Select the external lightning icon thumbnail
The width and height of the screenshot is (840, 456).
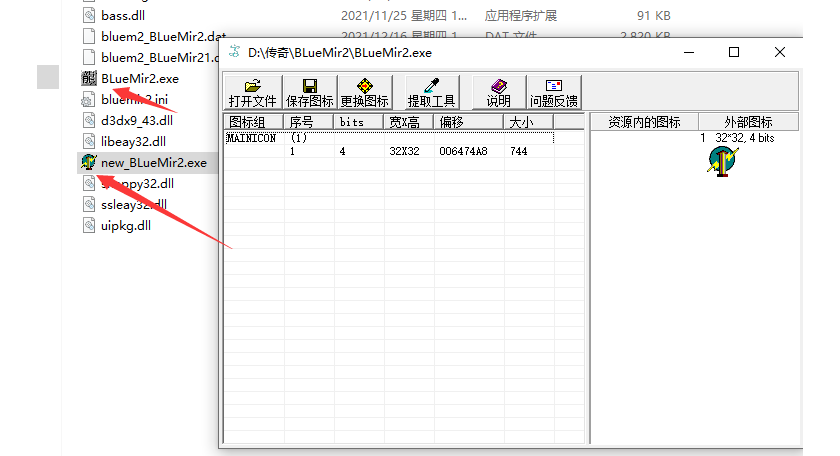722,161
